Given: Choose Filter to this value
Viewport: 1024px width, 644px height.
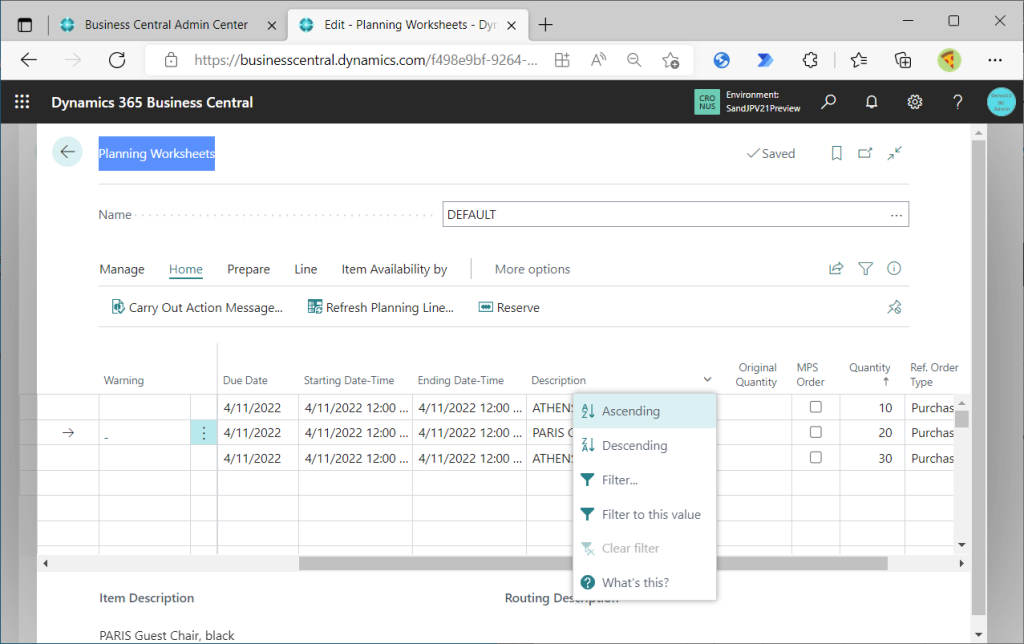Looking at the screenshot, I should (x=645, y=514).
